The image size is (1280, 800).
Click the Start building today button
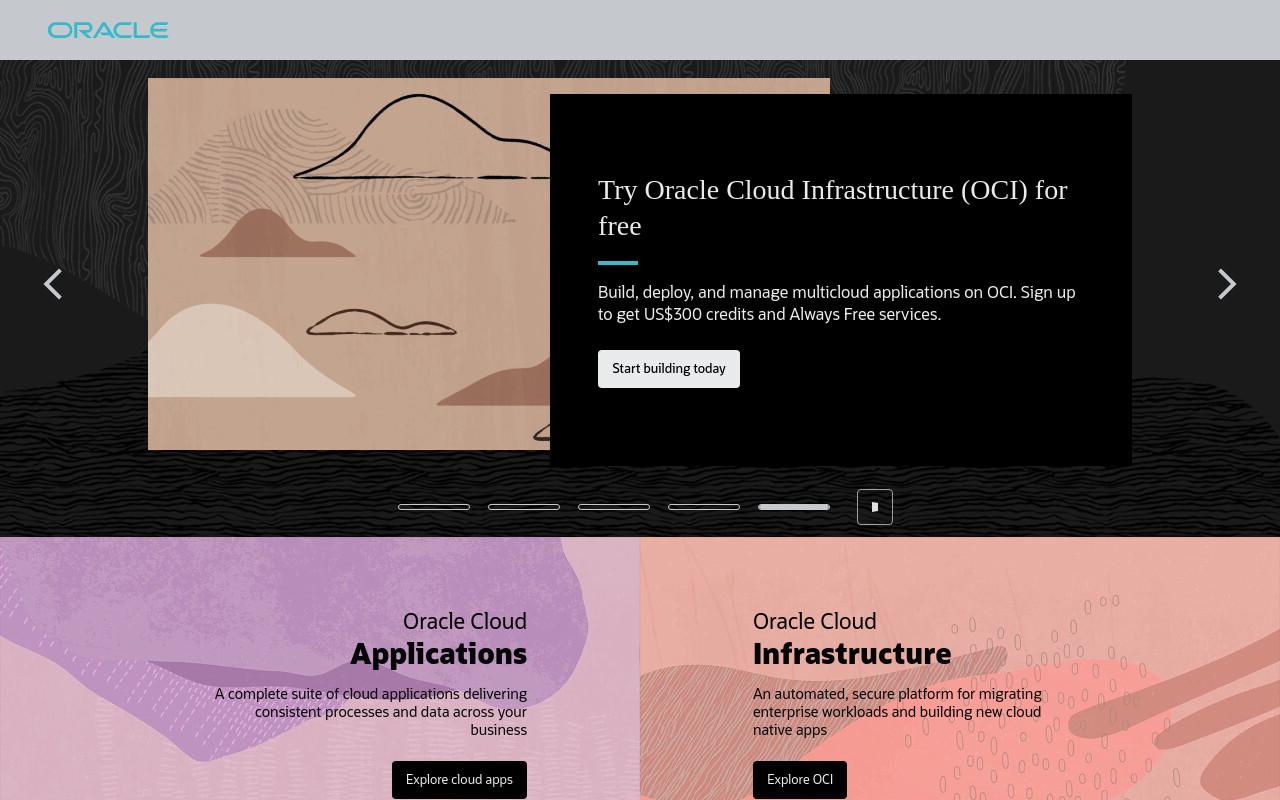[669, 369]
